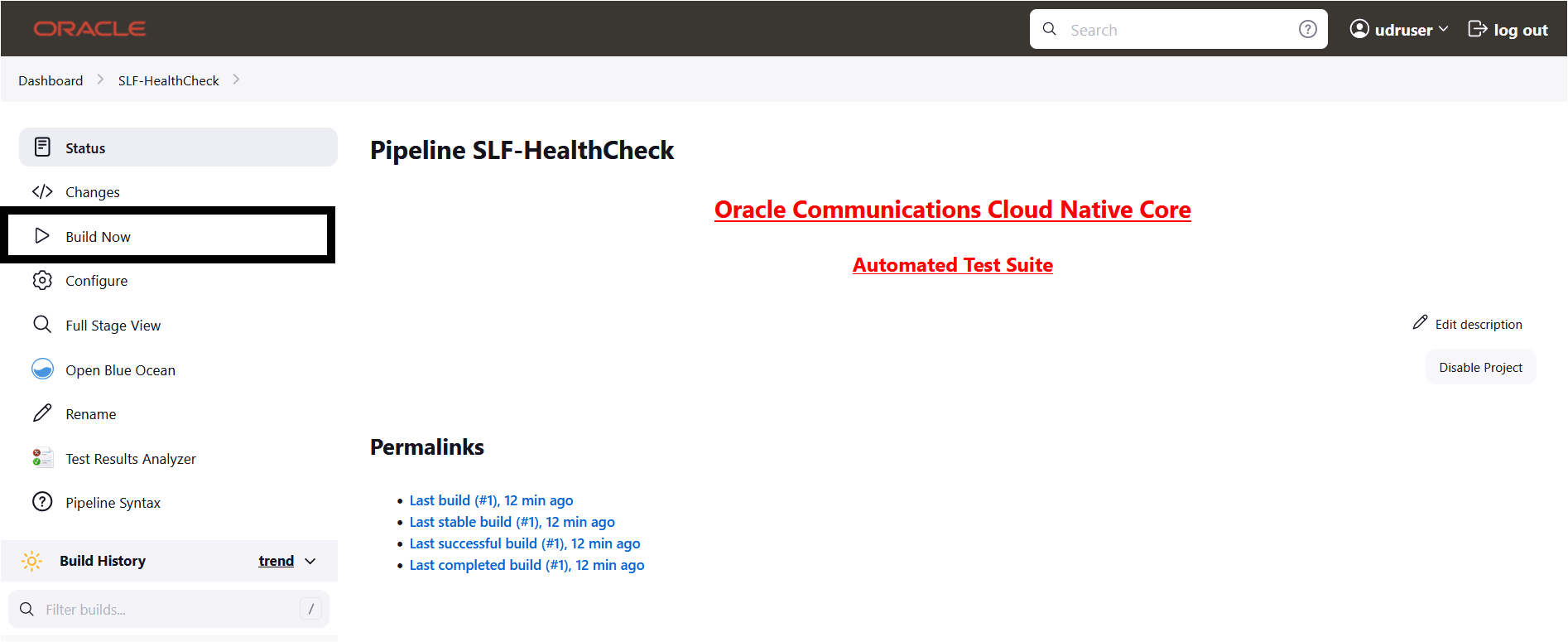Start a build with Build Now
The image size is (1568, 642).
[178, 236]
